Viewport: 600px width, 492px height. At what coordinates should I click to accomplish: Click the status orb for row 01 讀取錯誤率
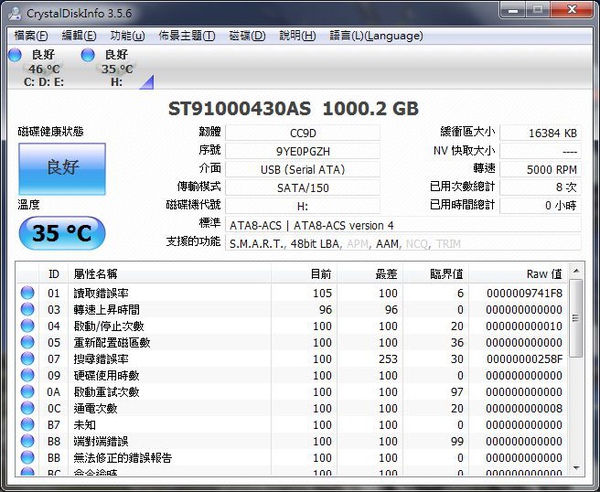pos(27,293)
